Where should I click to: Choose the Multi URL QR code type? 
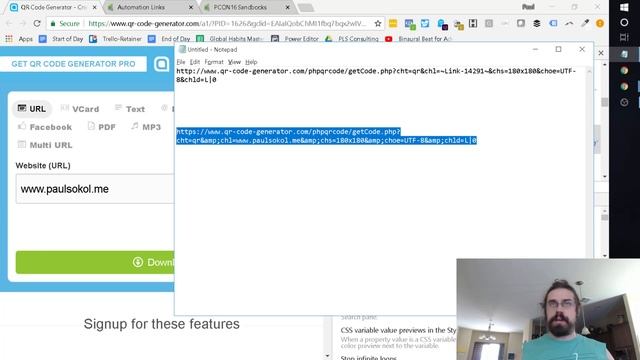point(45,145)
